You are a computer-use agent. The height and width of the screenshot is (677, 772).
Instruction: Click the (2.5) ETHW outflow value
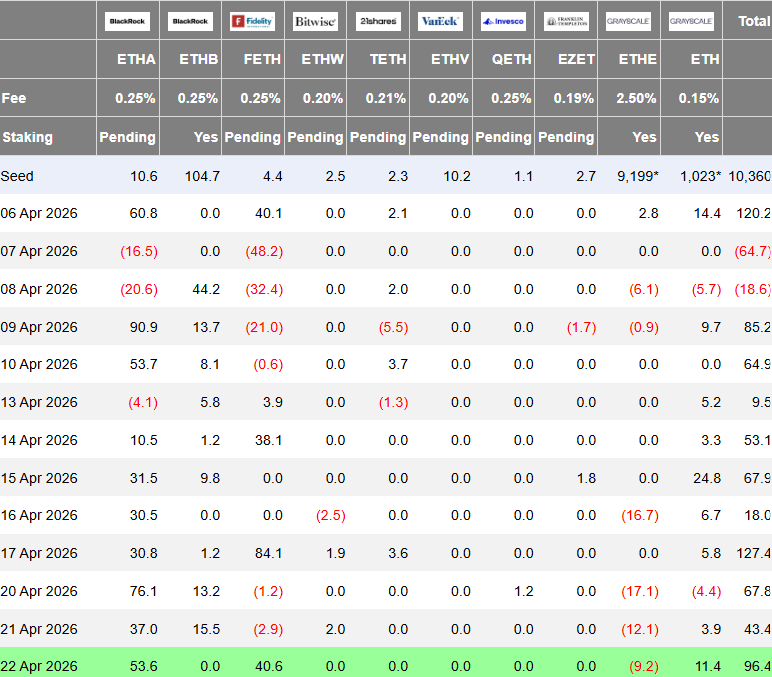pos(331,515)
